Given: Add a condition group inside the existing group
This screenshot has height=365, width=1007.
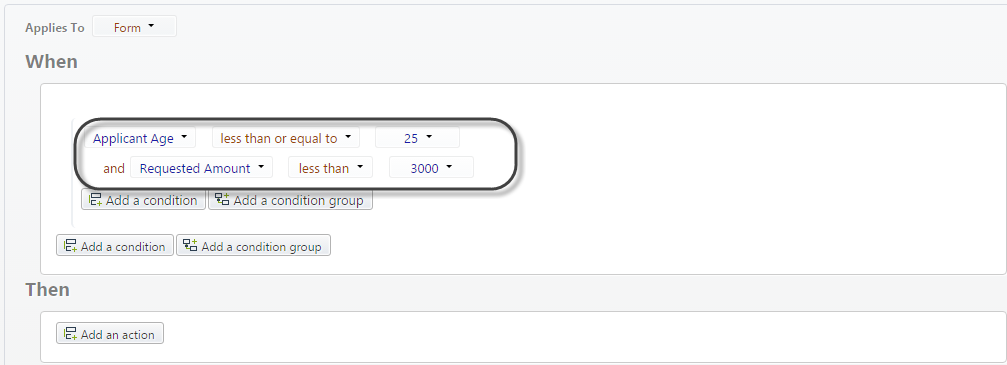Looking at the screenshot, I should click(x=290, y=200).
